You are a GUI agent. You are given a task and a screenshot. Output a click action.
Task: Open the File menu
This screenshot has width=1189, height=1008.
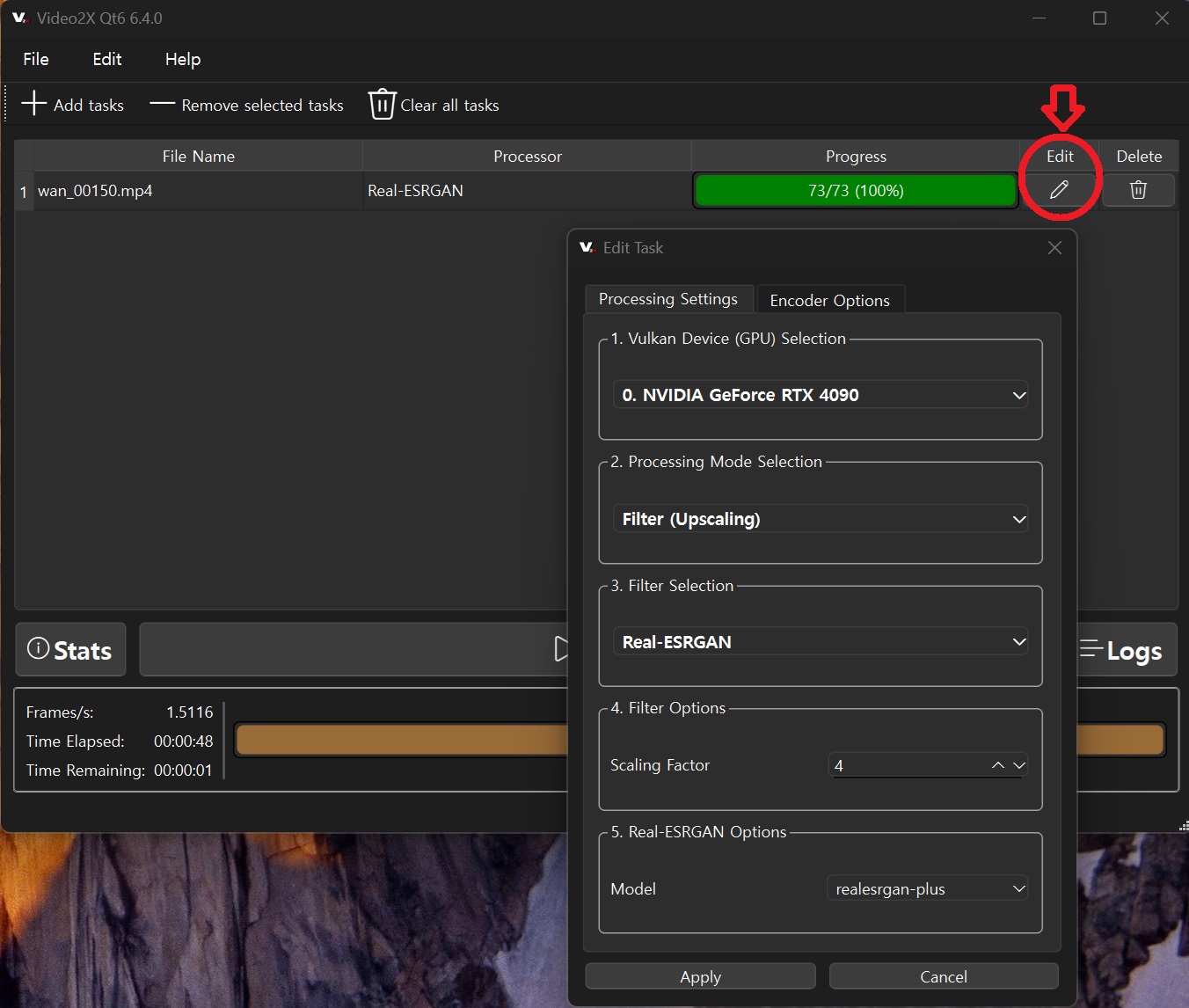(36, 59)
